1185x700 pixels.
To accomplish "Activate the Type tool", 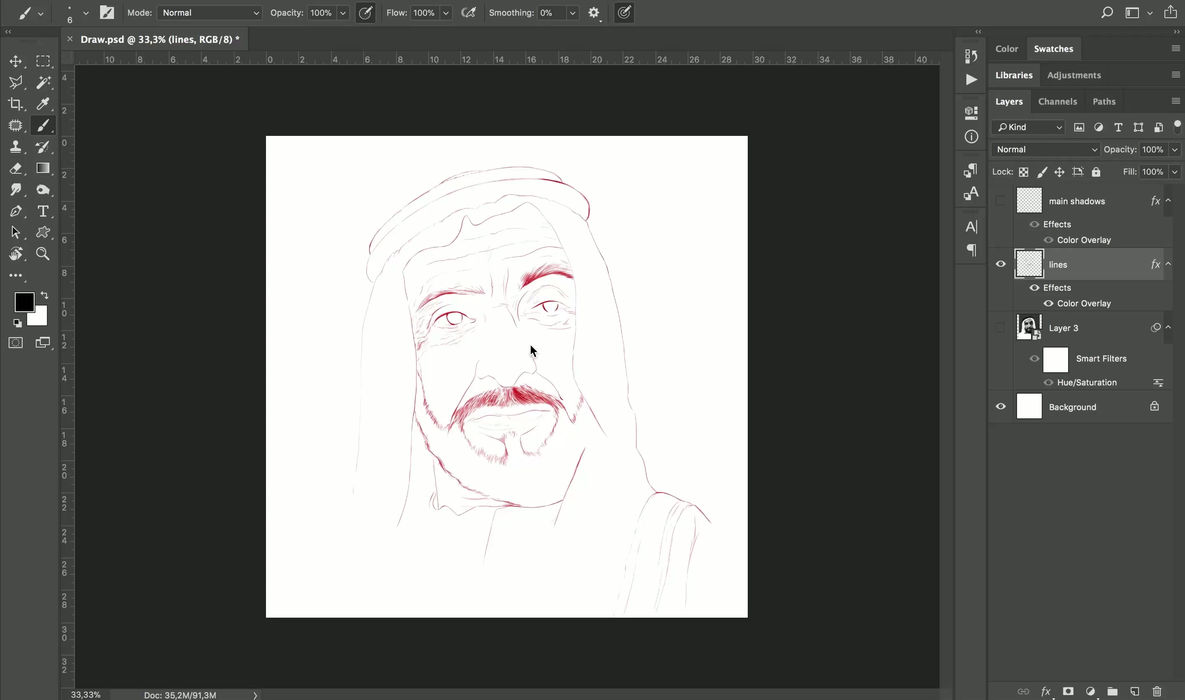I will pyautogui.click(x=43, y=211).
